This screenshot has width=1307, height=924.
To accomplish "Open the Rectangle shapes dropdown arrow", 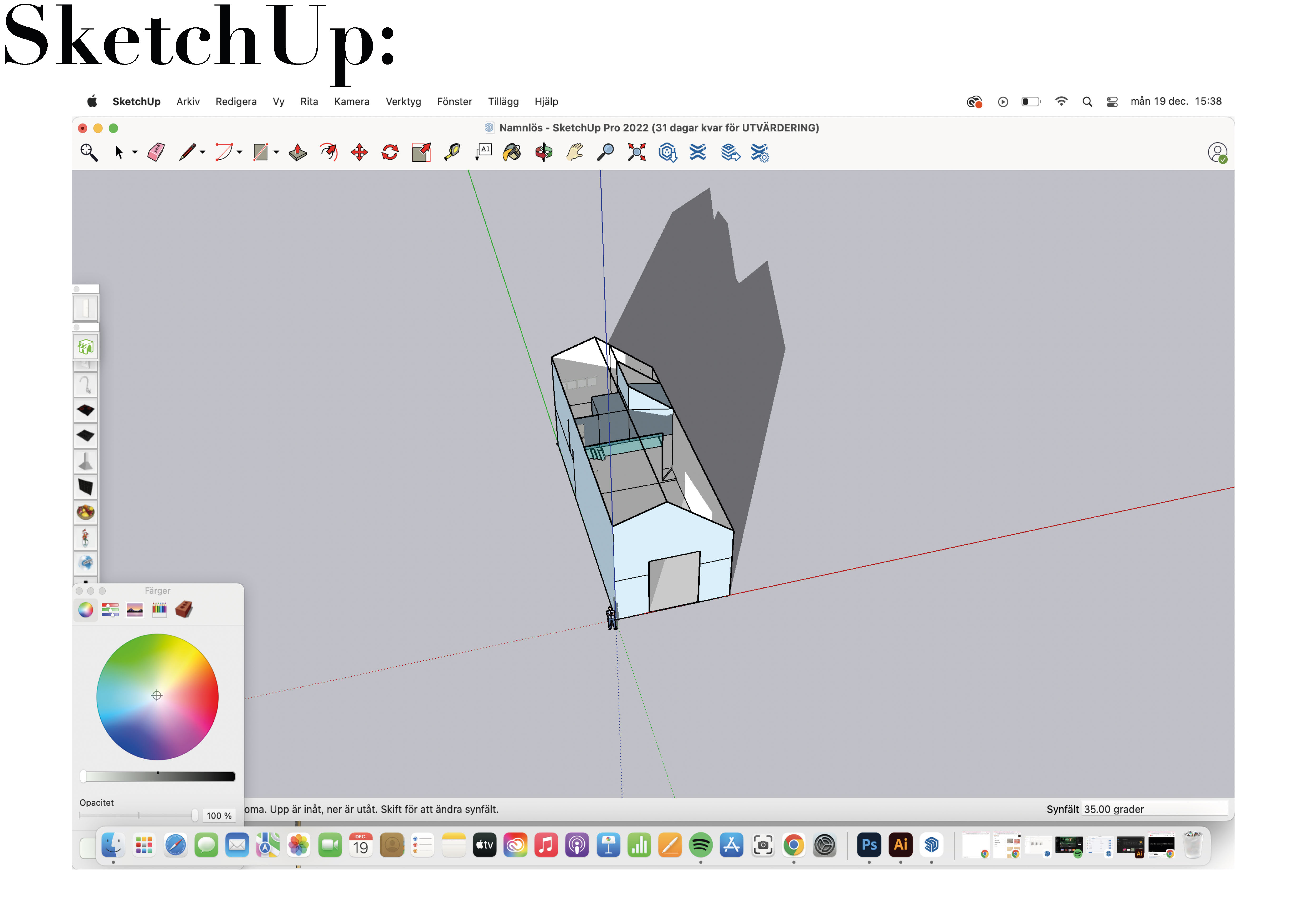I will pyautogui.click(x=277, y=153).
